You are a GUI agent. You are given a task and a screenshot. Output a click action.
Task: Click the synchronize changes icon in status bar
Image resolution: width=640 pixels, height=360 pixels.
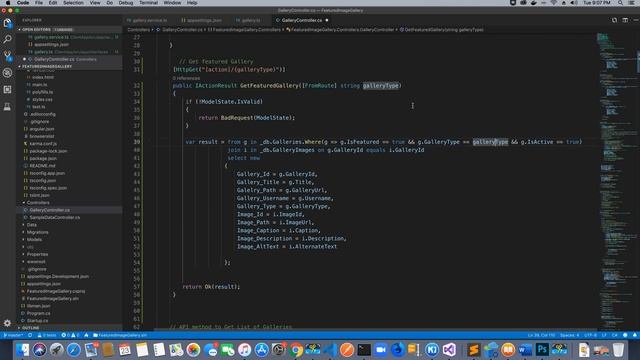tap(30, 335)
